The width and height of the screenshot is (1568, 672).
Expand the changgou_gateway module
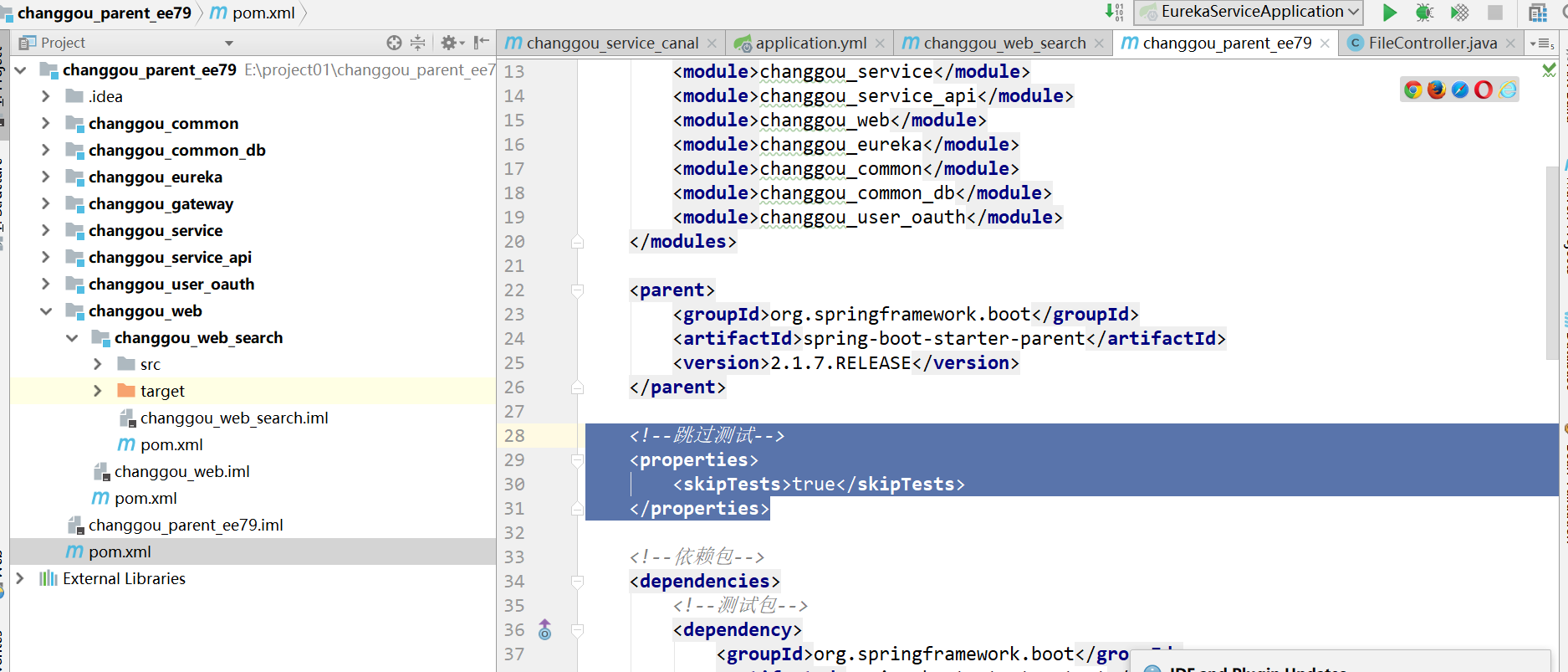46,204
